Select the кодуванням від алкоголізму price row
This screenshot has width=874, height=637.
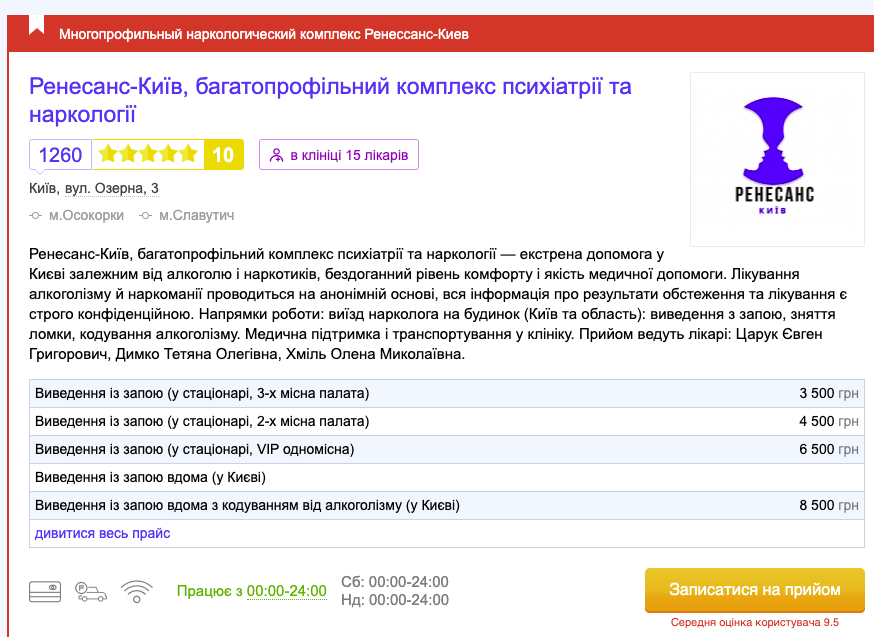coord(447,505)
